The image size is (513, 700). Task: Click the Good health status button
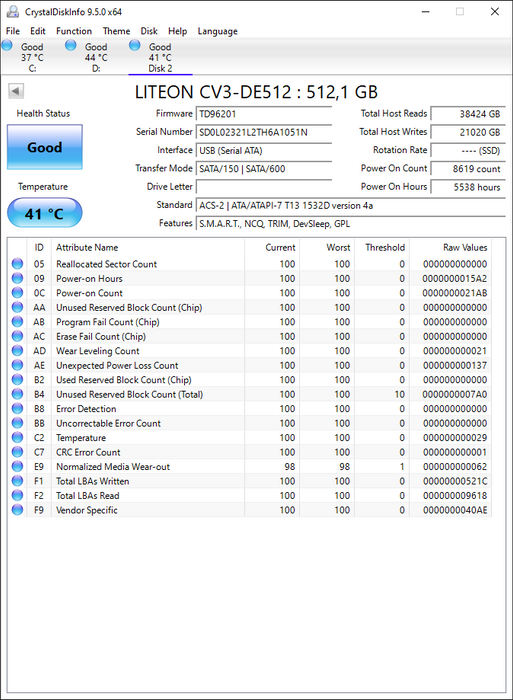tap(45, 147)
